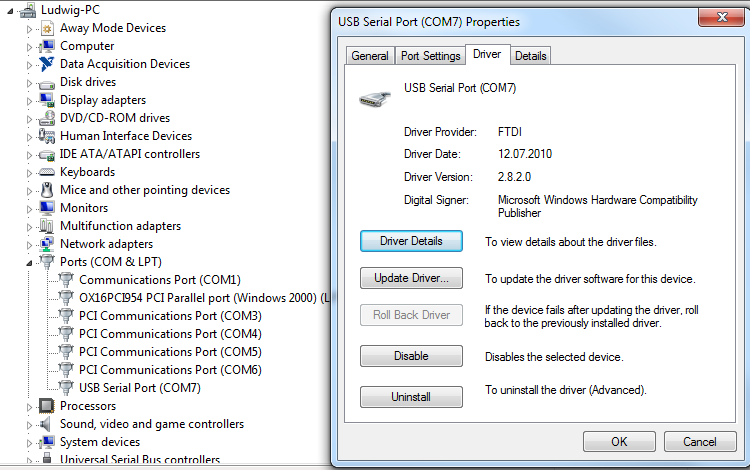Click OK in the properties dialog

[x=619, y=441]
